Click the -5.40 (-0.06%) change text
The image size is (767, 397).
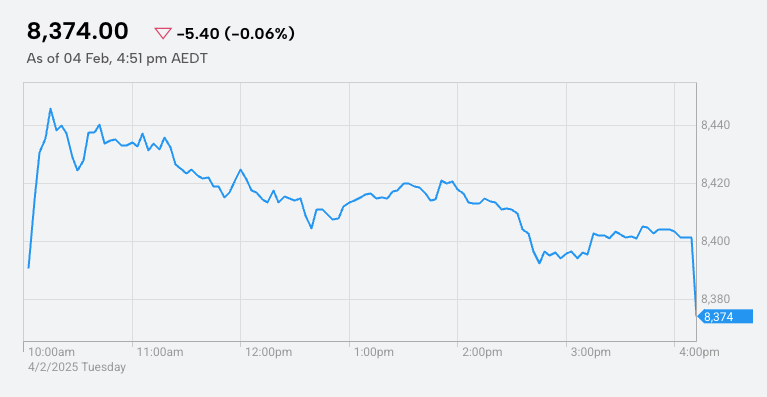click(x=235, y=34)
